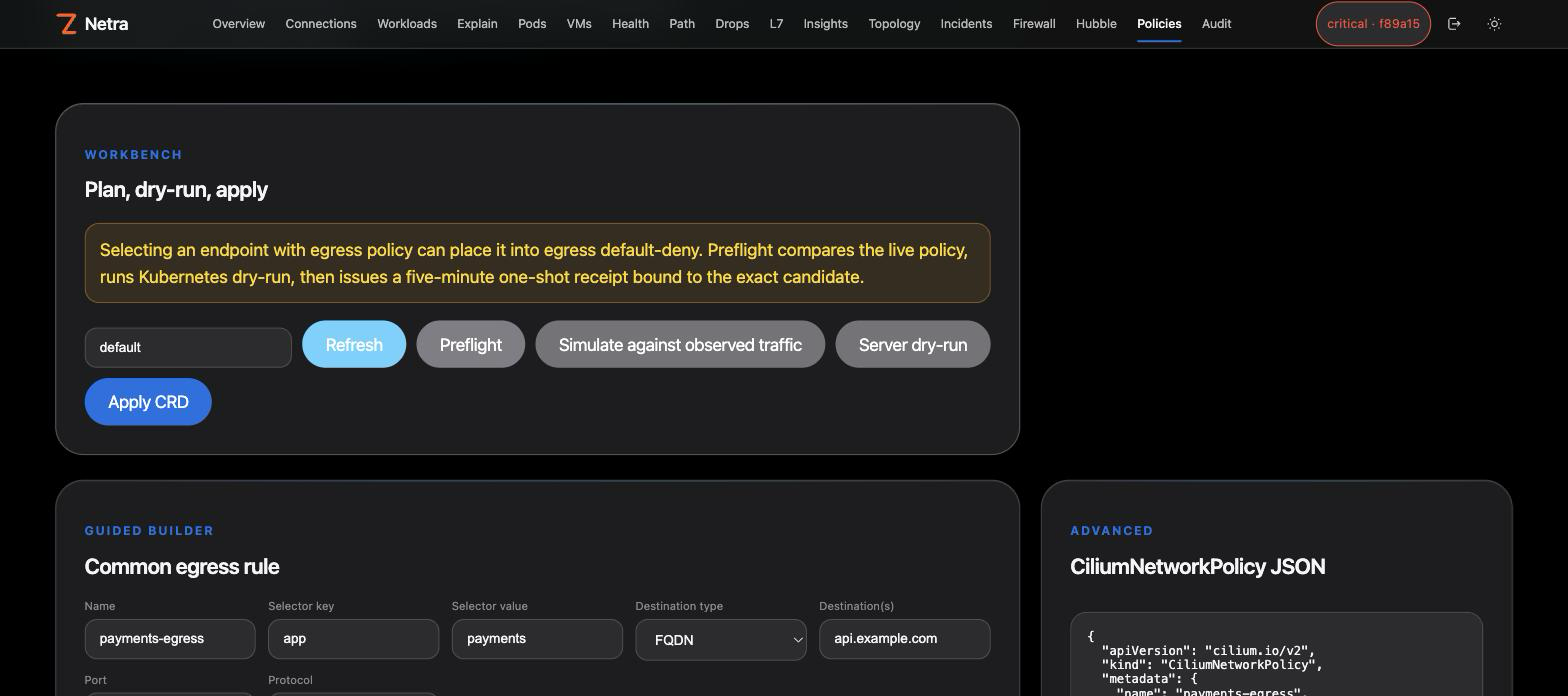Image resolution: width=1568 pixels, height=696 pixels.
Task: Click the Destination type label
Action: coord(679,606)
